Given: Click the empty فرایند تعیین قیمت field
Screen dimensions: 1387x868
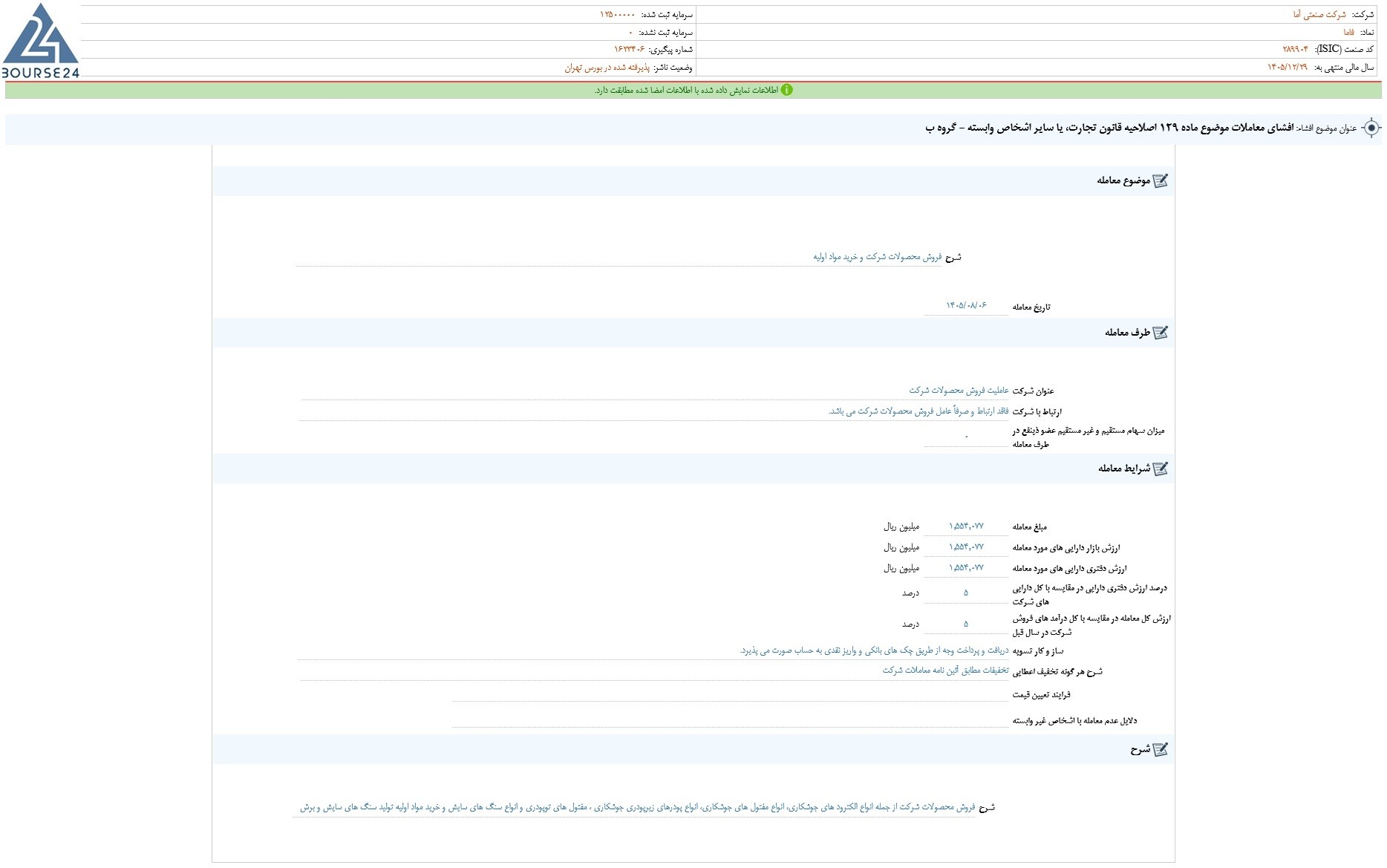Looking at the screenshot, I should 730,694.
